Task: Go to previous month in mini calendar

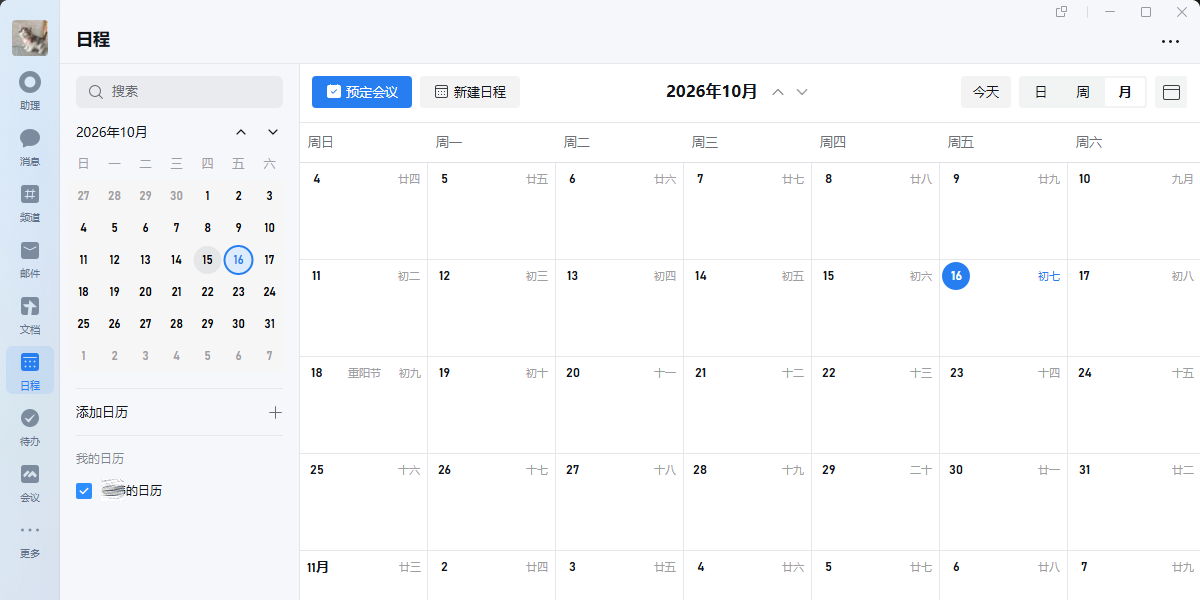Action: pos(241,132)
